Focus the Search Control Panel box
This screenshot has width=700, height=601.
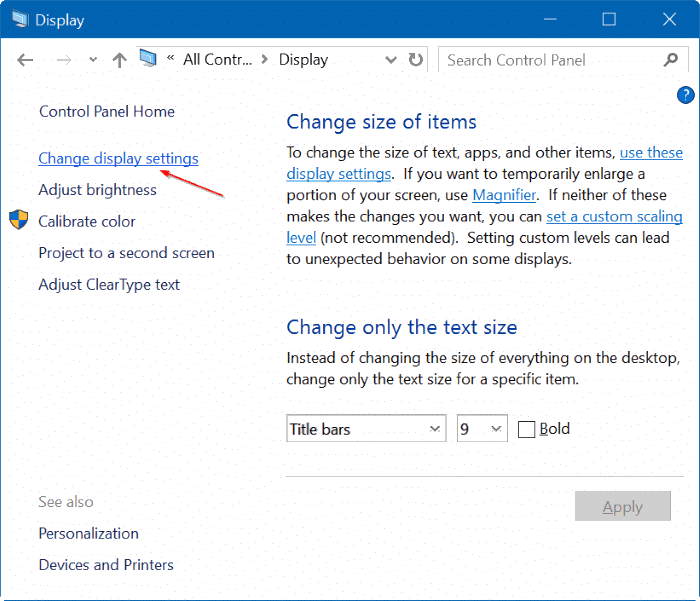(563, 60)
